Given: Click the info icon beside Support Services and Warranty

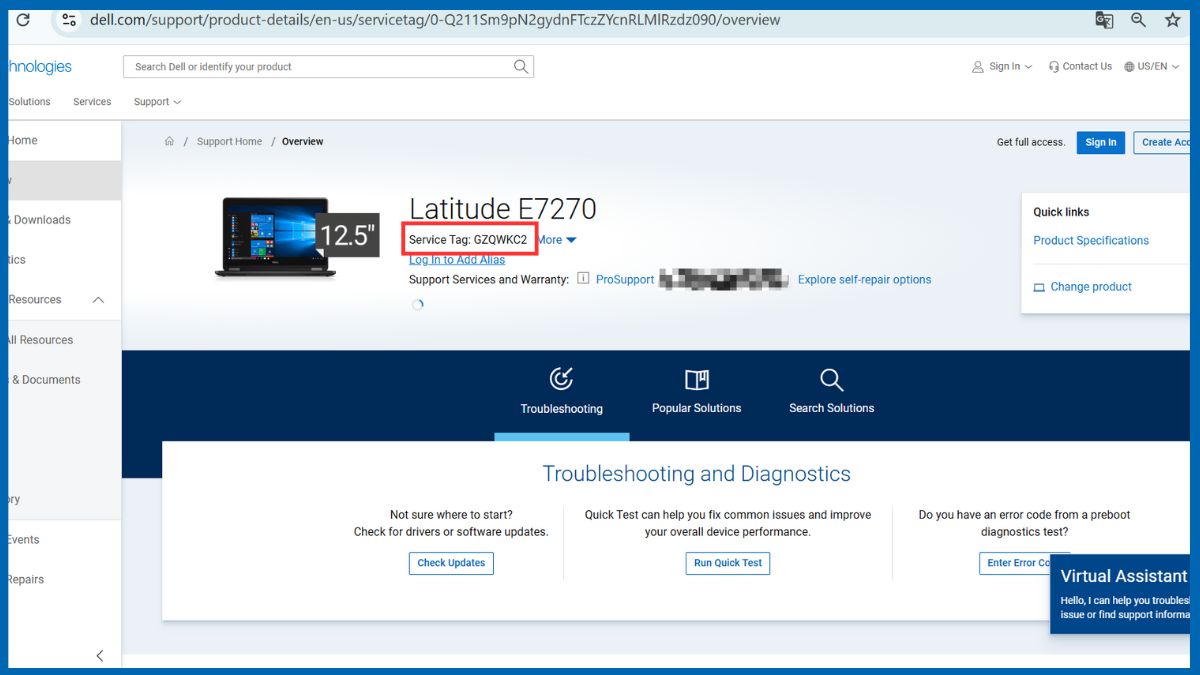Looking at the screenshot, I should click(x=583, y=279).
